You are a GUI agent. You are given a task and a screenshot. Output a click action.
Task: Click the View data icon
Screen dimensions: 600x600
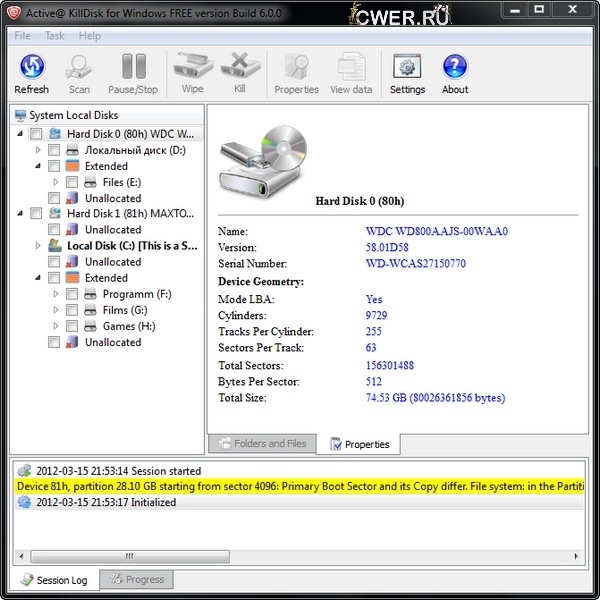coord(351,74)
